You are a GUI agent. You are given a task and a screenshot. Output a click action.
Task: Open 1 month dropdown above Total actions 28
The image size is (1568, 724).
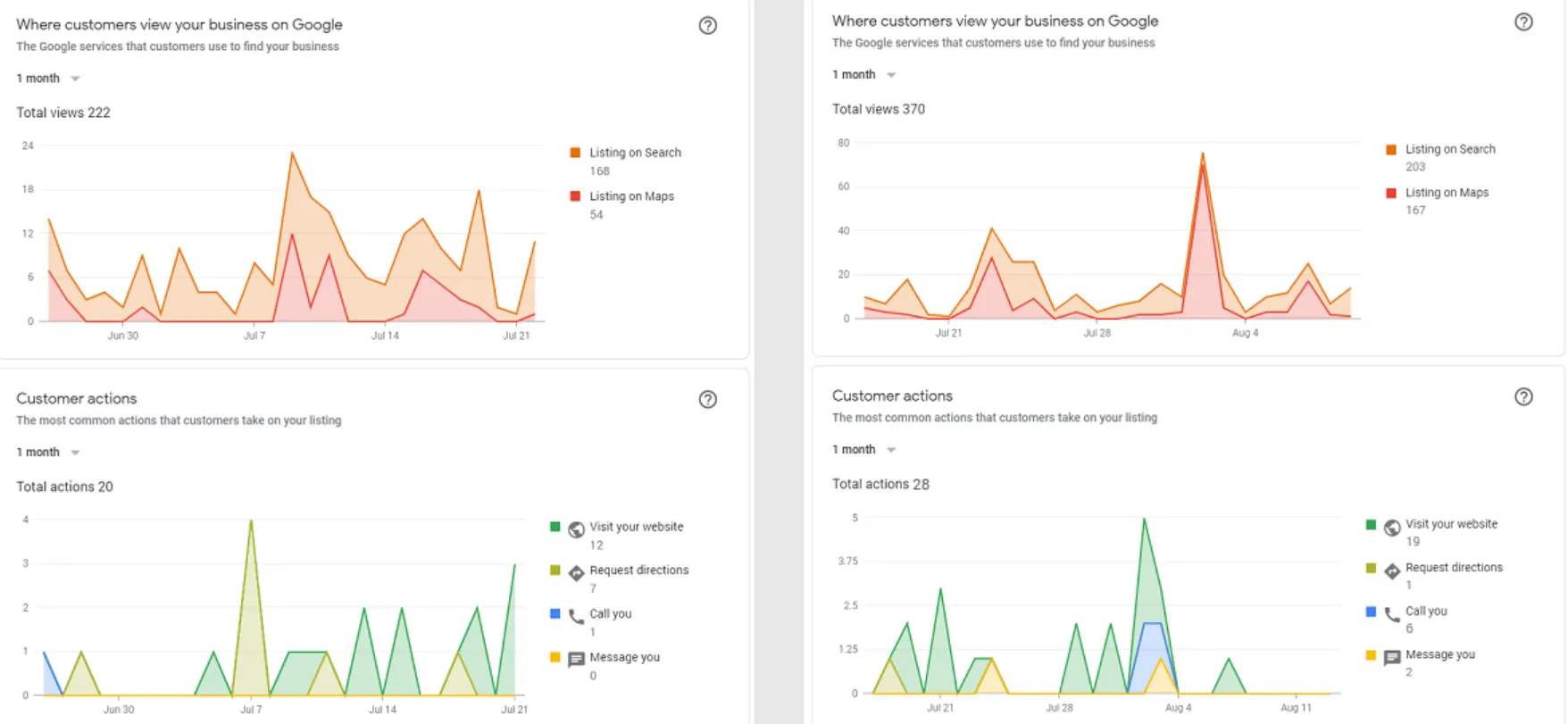click(x=863, y=450)
